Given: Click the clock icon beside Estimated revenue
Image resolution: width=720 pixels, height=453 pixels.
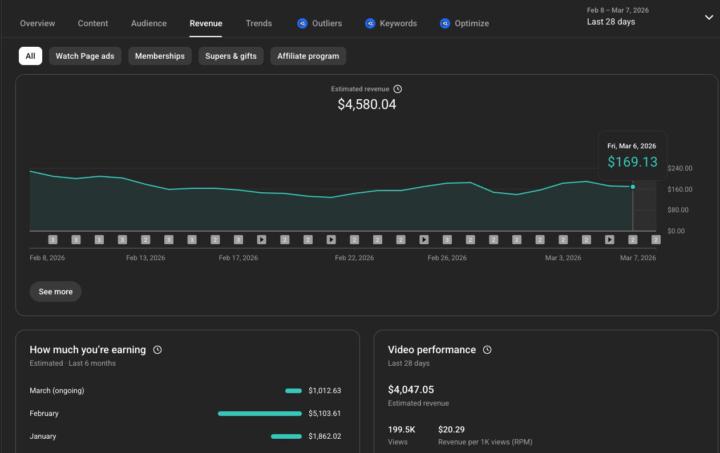Looking at the screenshot, I should (398, 89).
